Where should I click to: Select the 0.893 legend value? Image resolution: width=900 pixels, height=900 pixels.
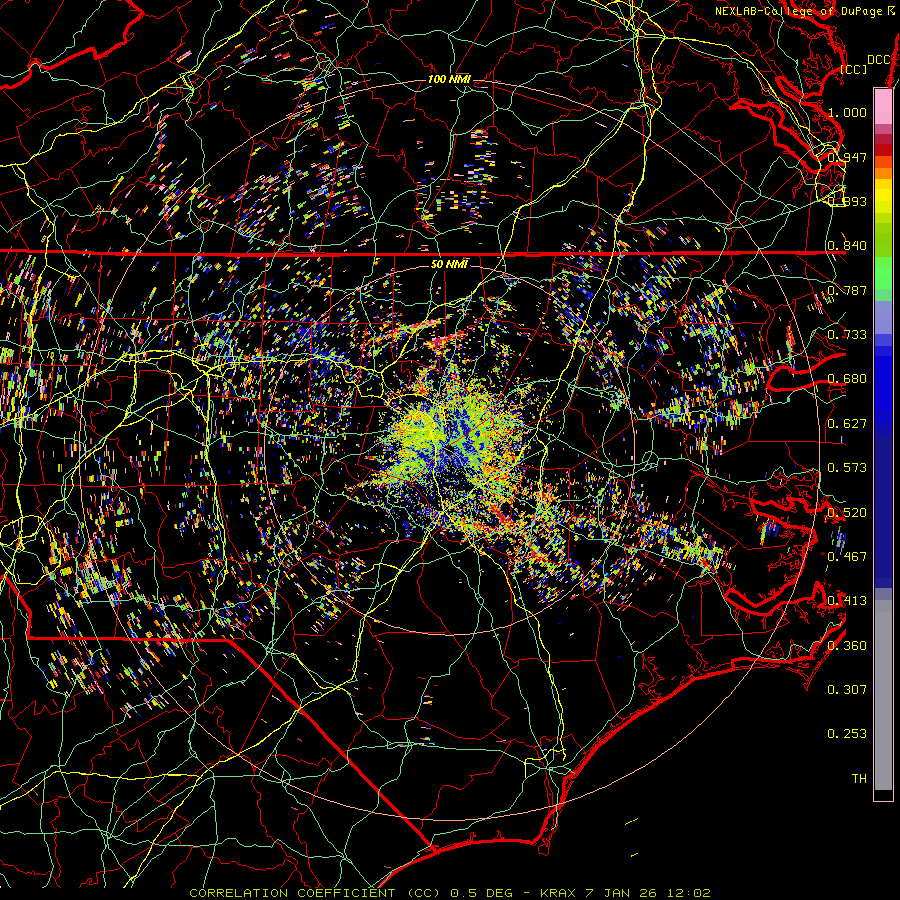click(x=847, y=201)
